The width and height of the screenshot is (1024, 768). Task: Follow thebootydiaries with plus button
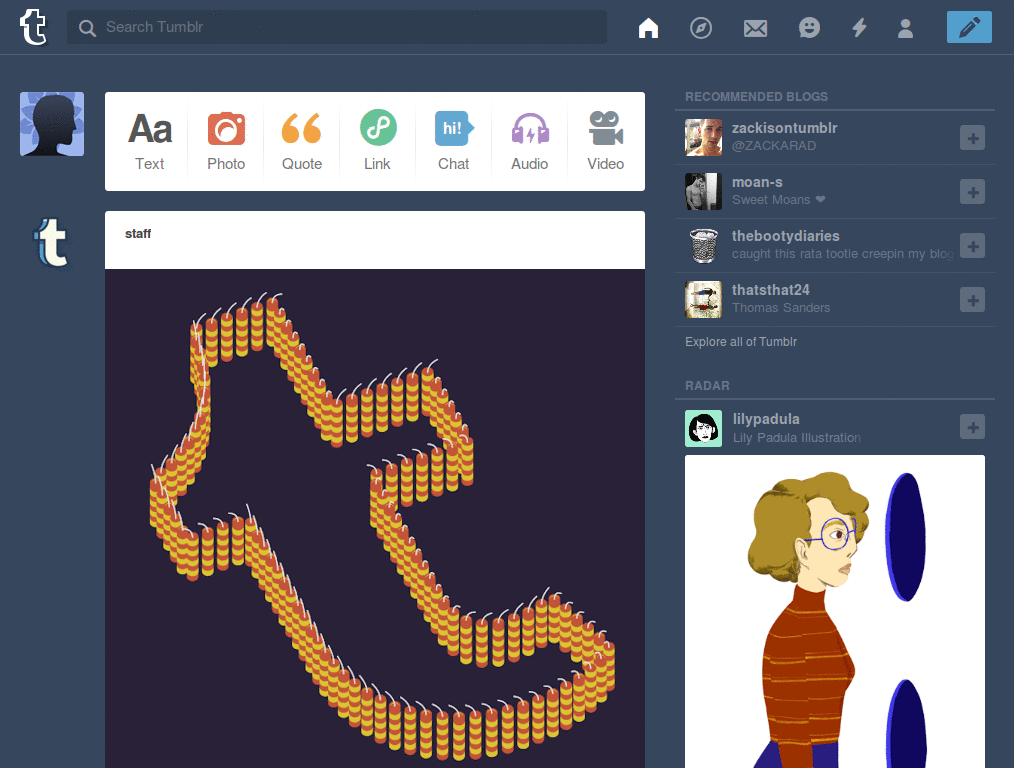point(972,246)
